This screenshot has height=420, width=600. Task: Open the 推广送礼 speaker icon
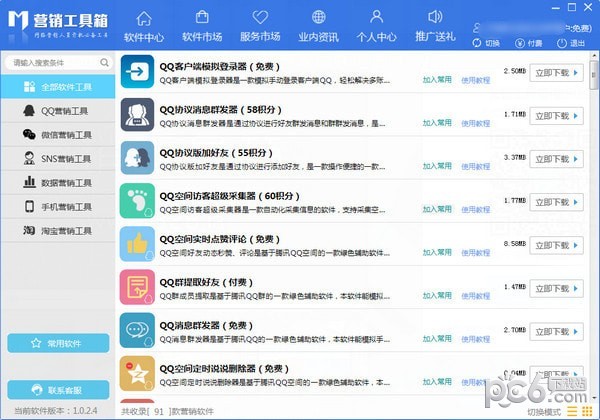pos(435,17)
